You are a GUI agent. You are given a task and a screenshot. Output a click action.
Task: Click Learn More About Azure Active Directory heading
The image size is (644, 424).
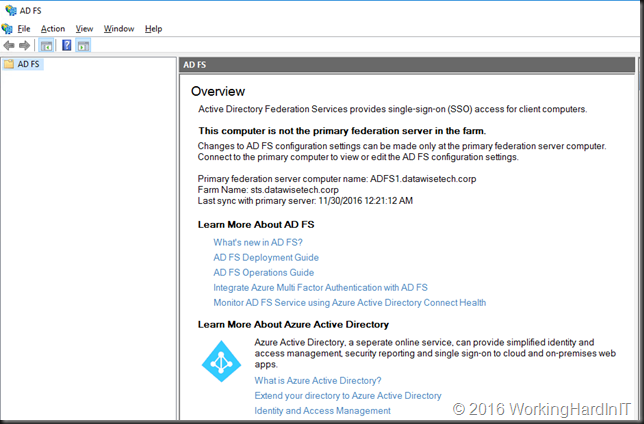tap(293, 325)
